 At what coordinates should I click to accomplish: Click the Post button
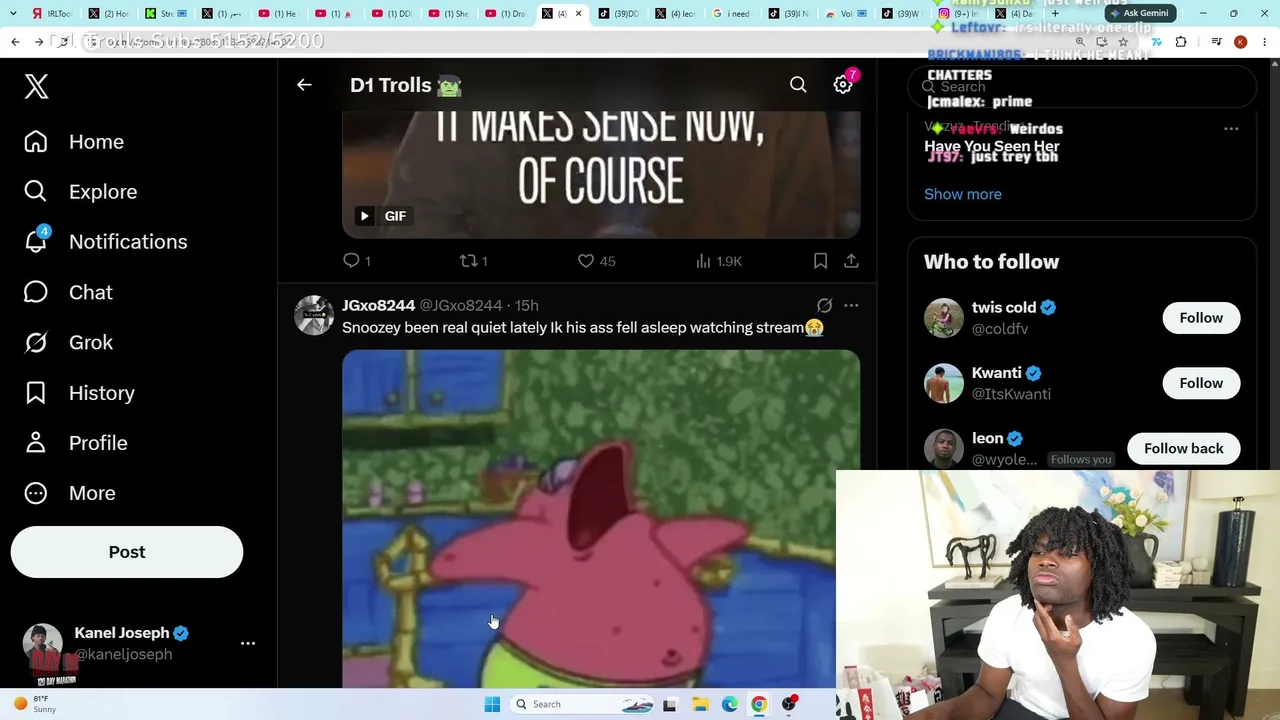[x=127, y=552]
